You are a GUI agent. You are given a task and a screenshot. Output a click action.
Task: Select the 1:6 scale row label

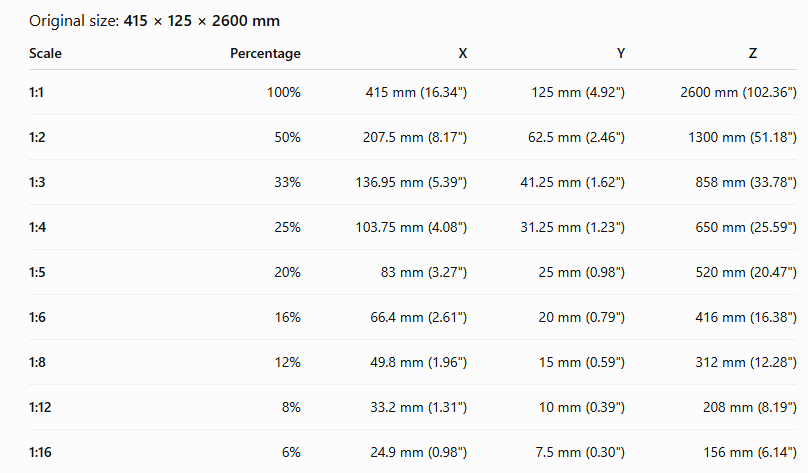click(37, 317)
